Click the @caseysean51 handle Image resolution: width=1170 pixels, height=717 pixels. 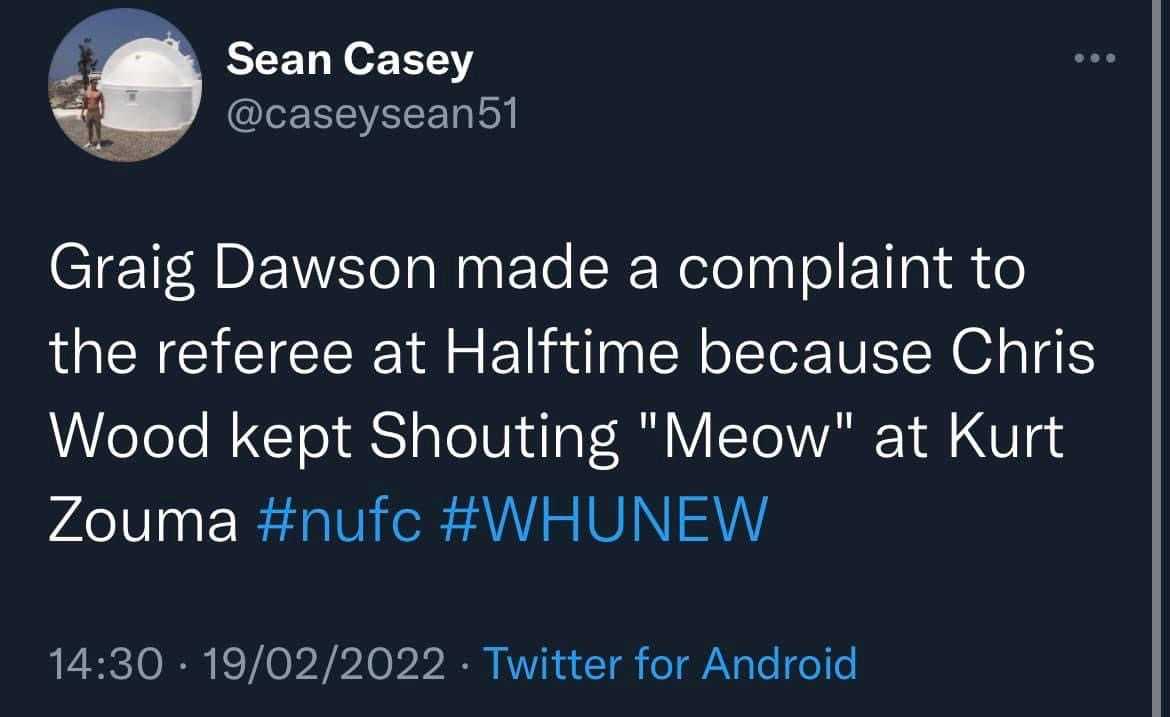372,116
